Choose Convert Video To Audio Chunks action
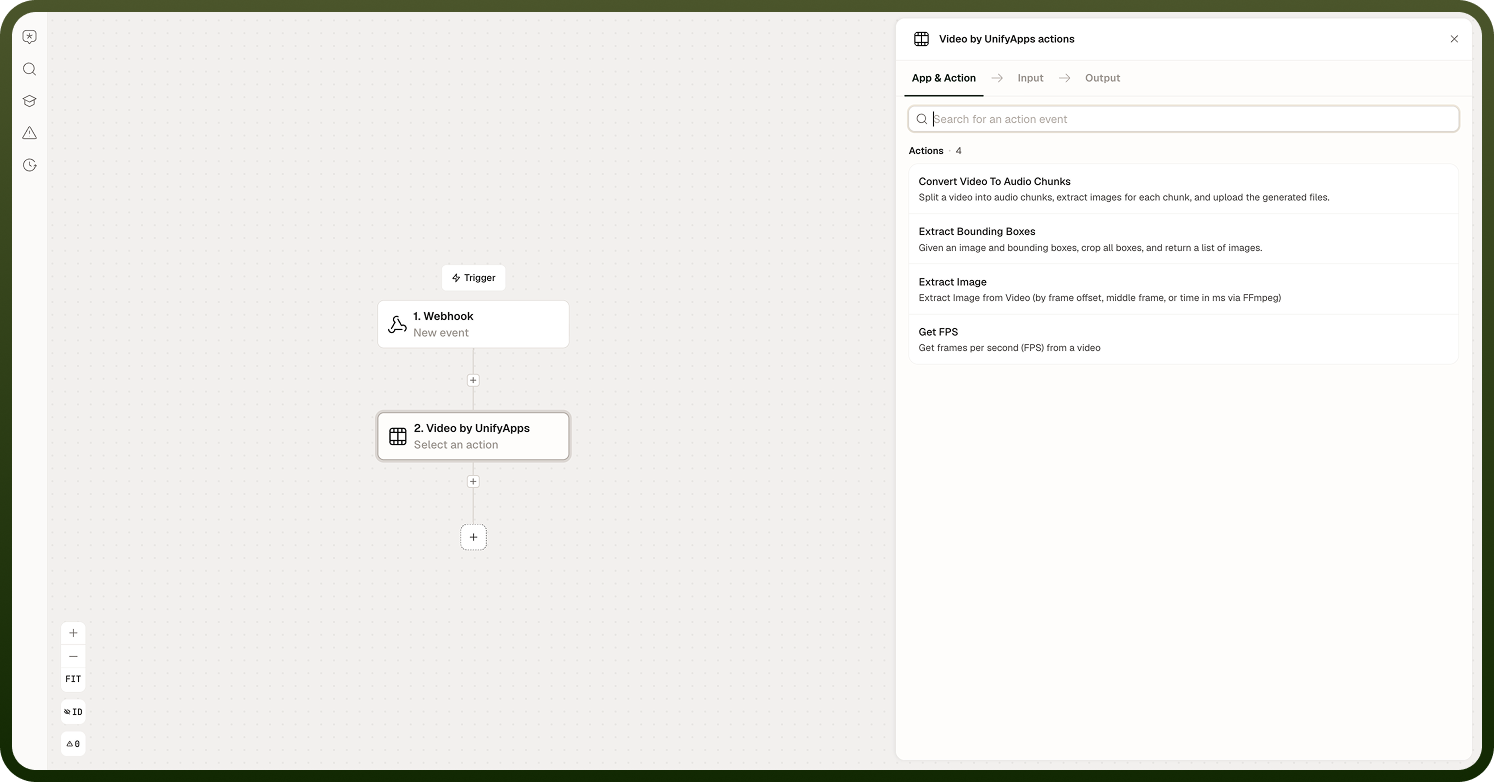This screenshot has width=1494, height=782. 1183,189
